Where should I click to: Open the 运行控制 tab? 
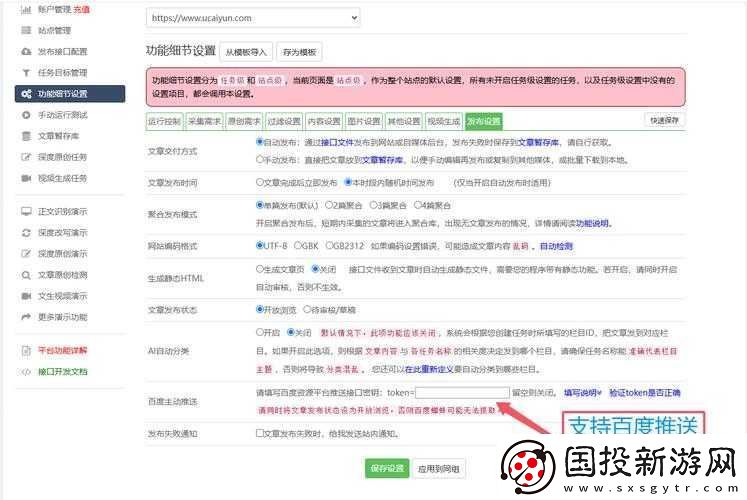[x=164, y=121]
